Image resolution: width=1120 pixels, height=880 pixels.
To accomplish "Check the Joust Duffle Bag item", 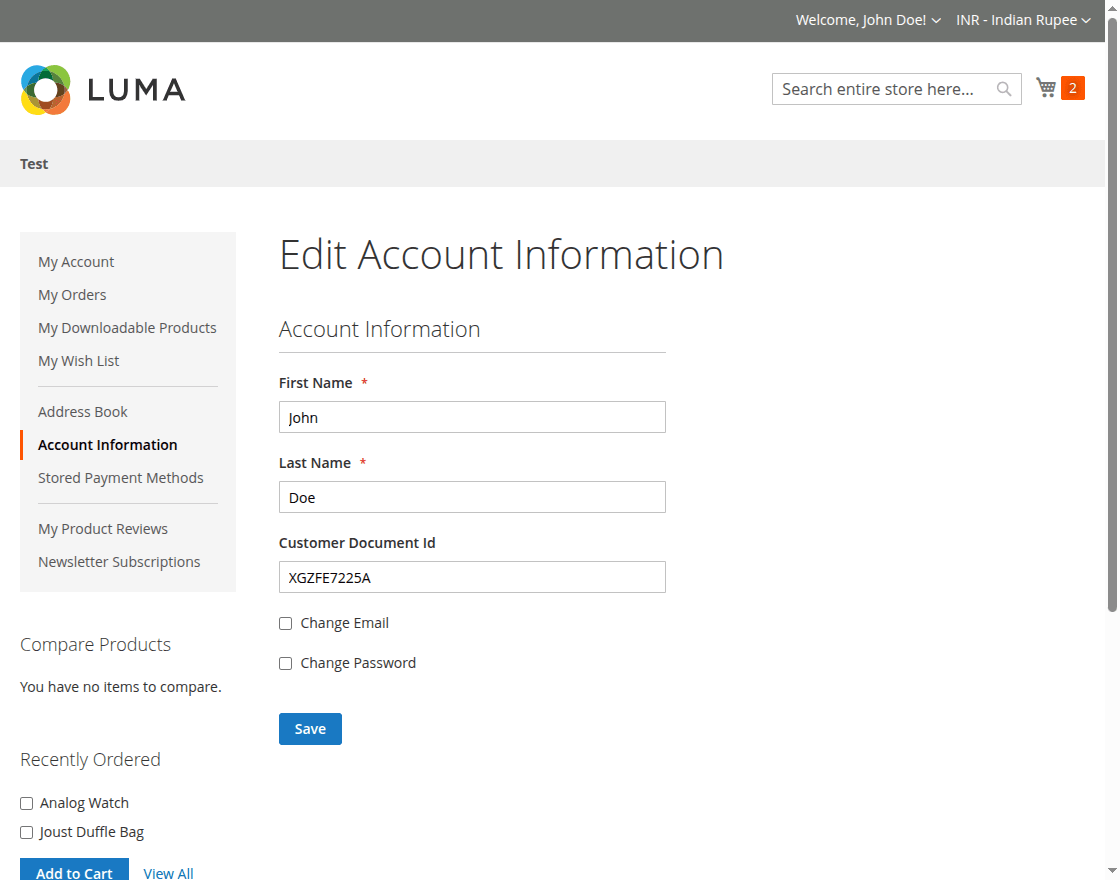I will [26, 832].
